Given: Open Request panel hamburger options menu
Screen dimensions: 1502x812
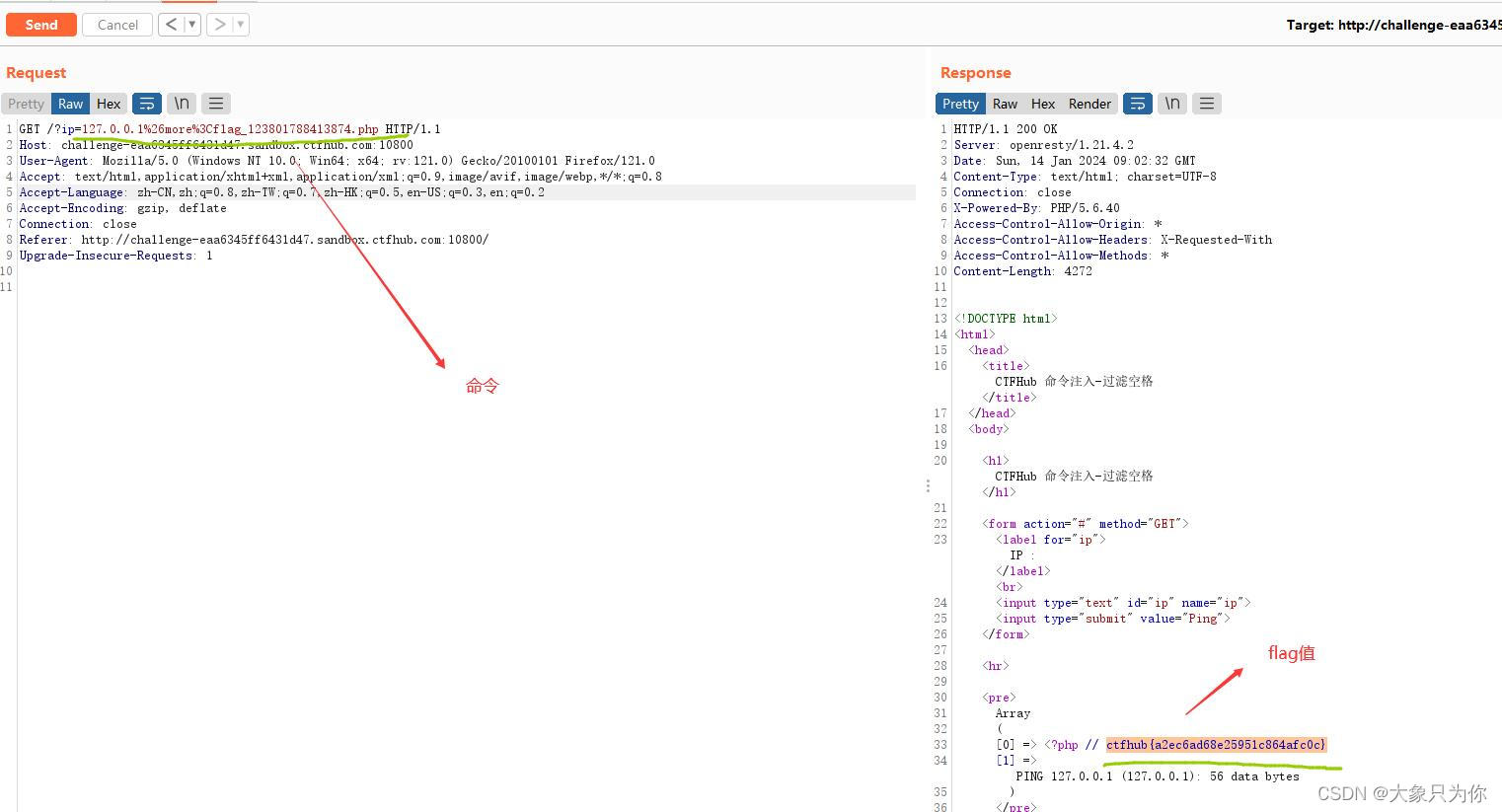Looking at the screenshot, I should (x=216, y=104).
